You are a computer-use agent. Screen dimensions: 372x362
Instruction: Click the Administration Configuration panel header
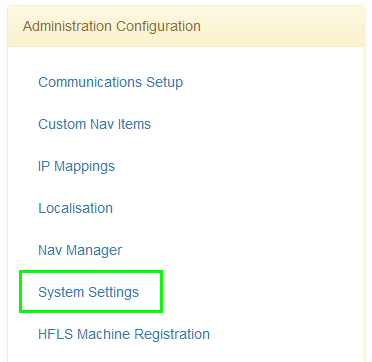186,26
